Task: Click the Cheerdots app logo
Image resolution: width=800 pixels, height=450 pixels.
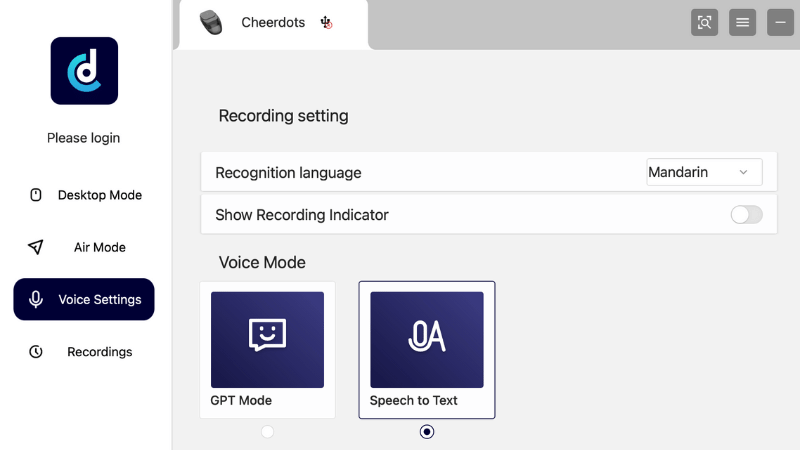Action: coord(84,71)
